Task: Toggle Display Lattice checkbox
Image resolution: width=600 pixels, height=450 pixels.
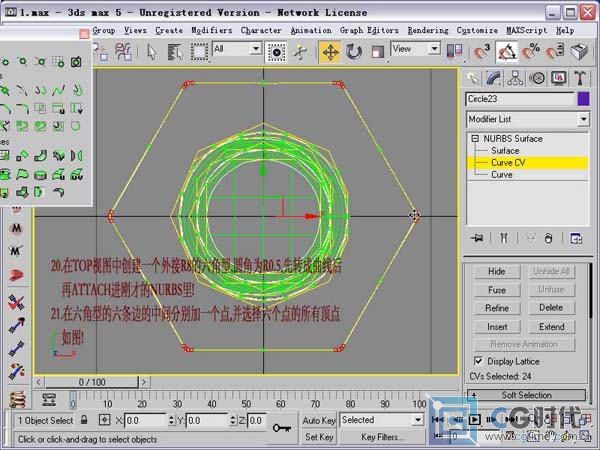Action: click(478, 361)
